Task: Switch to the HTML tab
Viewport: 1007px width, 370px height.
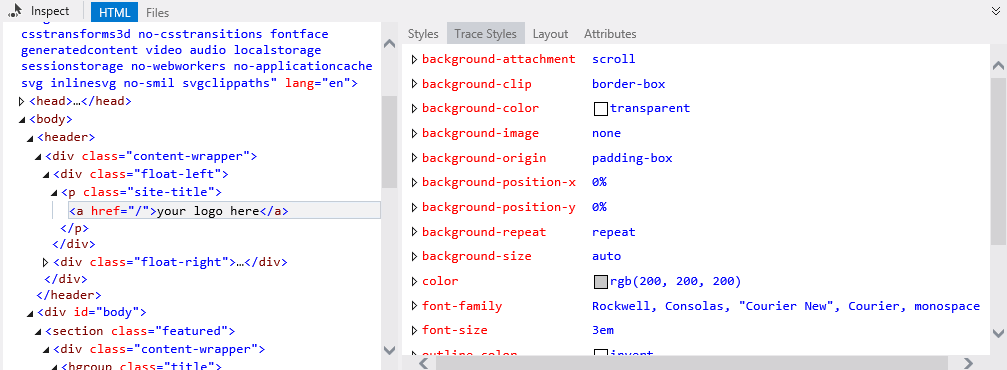Action: point(114,12)
